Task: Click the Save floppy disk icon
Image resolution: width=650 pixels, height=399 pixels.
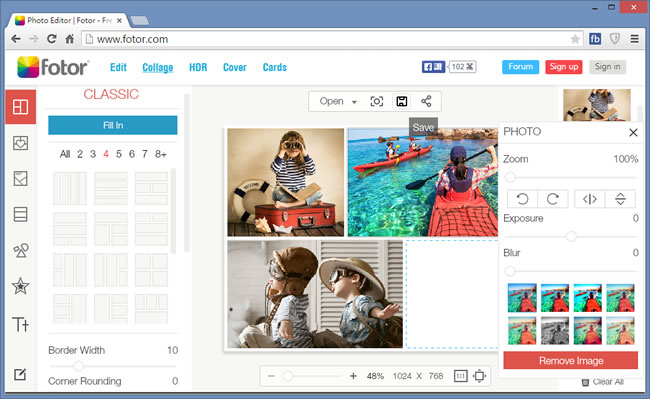Action: pyautogui.click(x=402, y=101)
